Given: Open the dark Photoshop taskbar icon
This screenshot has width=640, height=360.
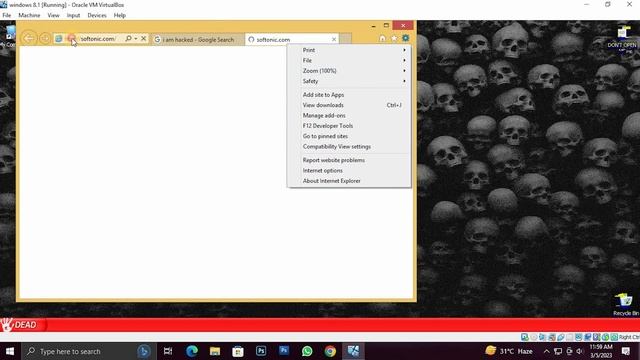Looking at the screenshot, I should click(261, 351).
